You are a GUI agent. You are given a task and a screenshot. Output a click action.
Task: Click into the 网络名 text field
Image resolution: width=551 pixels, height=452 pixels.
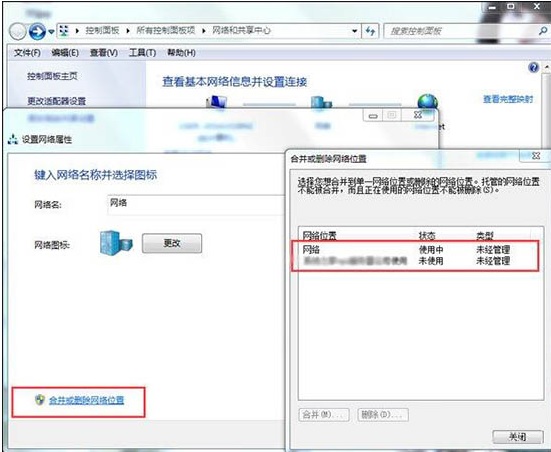coord(197,205)
